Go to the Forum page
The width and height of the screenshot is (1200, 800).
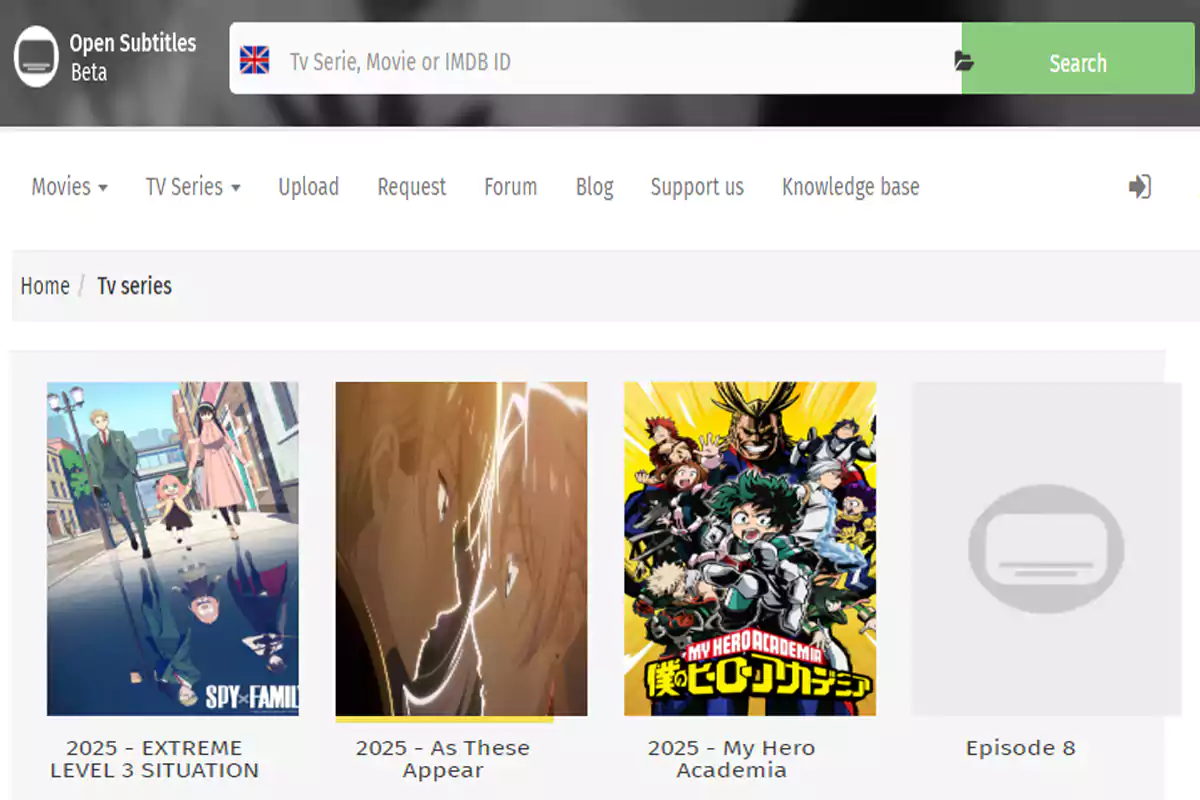coord(510,187)
